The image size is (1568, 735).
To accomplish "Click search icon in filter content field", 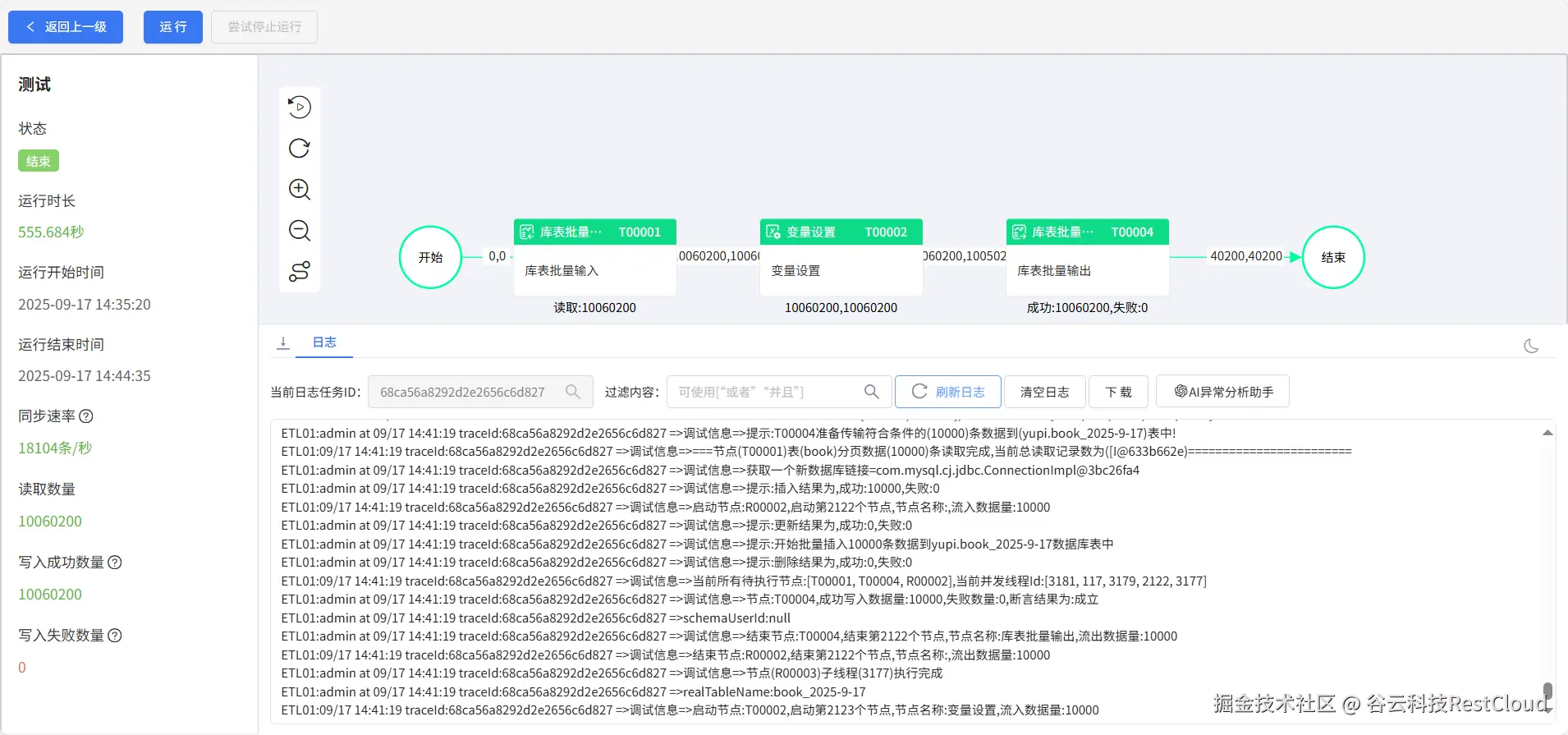I will (872, 392).
